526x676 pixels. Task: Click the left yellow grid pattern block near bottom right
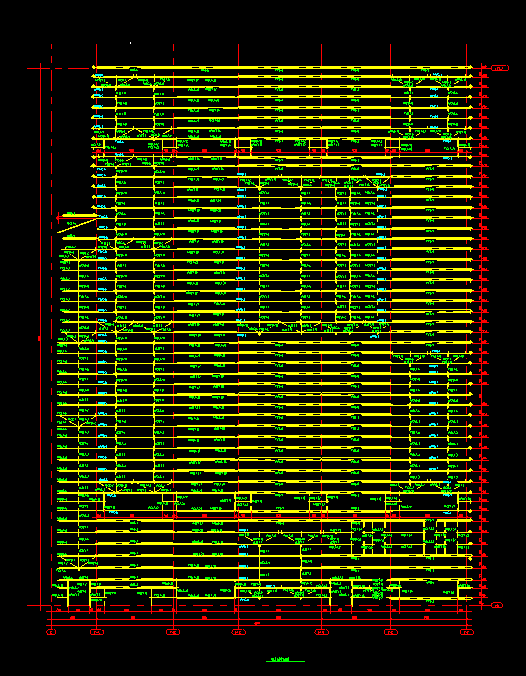(368, 538)
